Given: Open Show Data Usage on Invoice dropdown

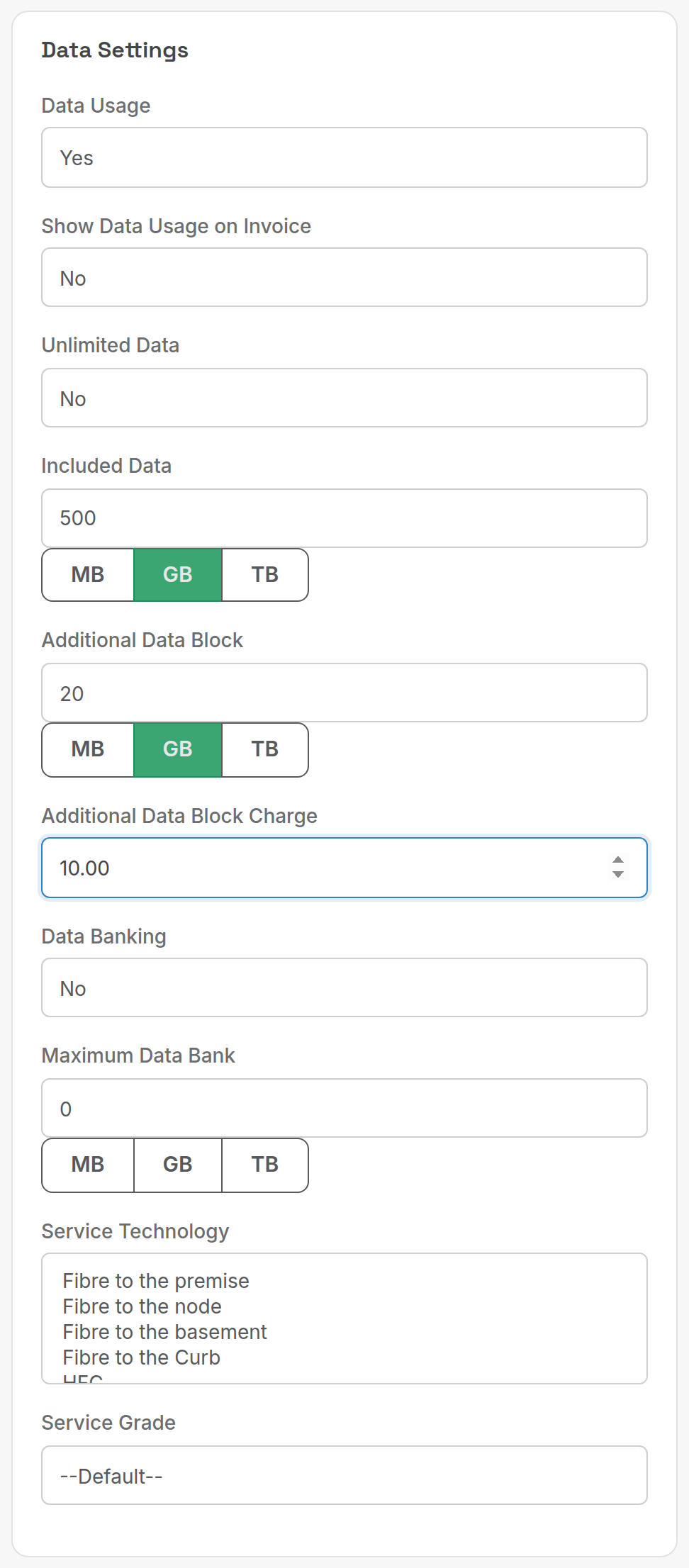Looking at the screenshot, I should click(344, 277).
